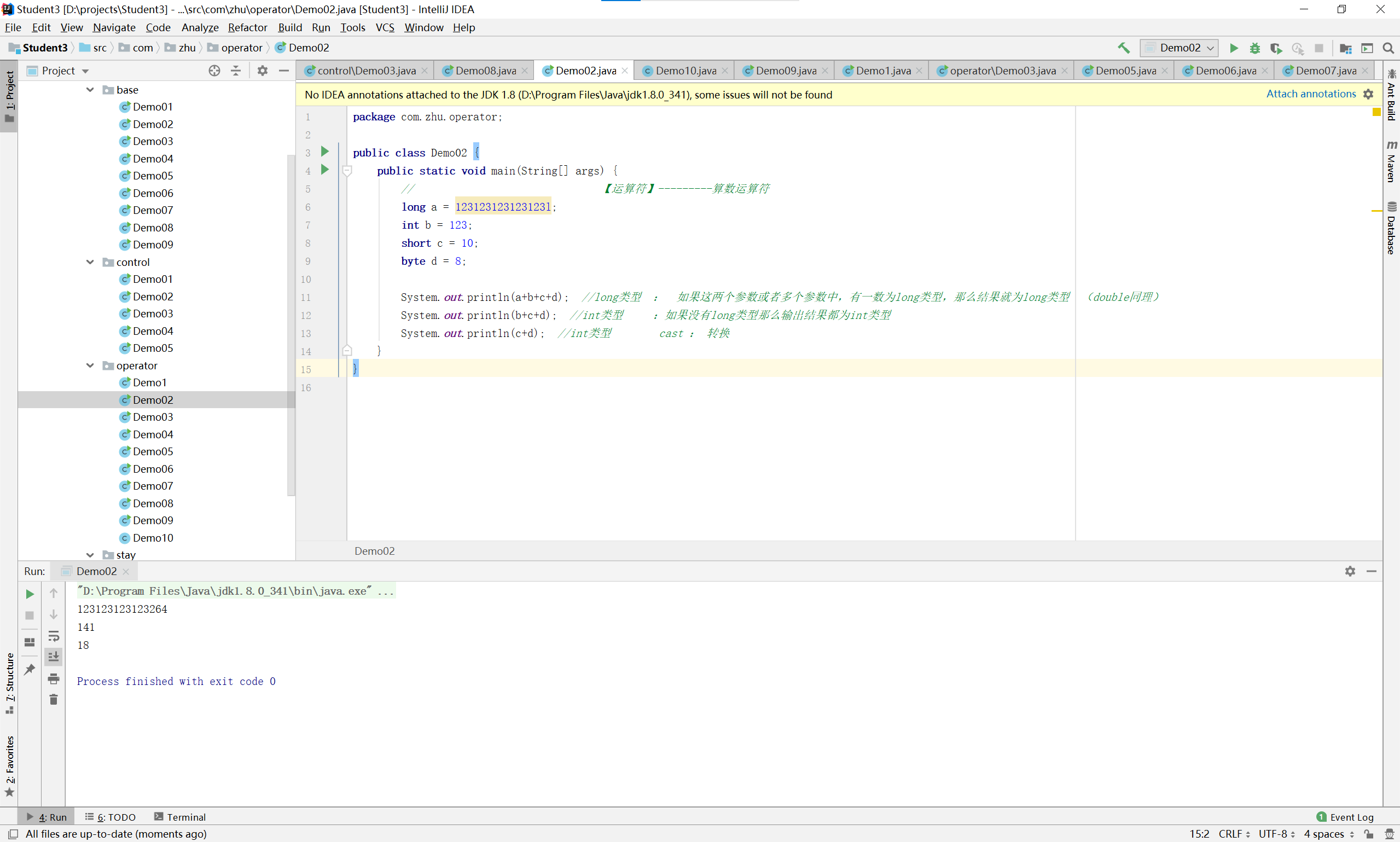1400x842 pixels.
Task: Collapse the operator folder in tree
Action: [x=90, y=365]
